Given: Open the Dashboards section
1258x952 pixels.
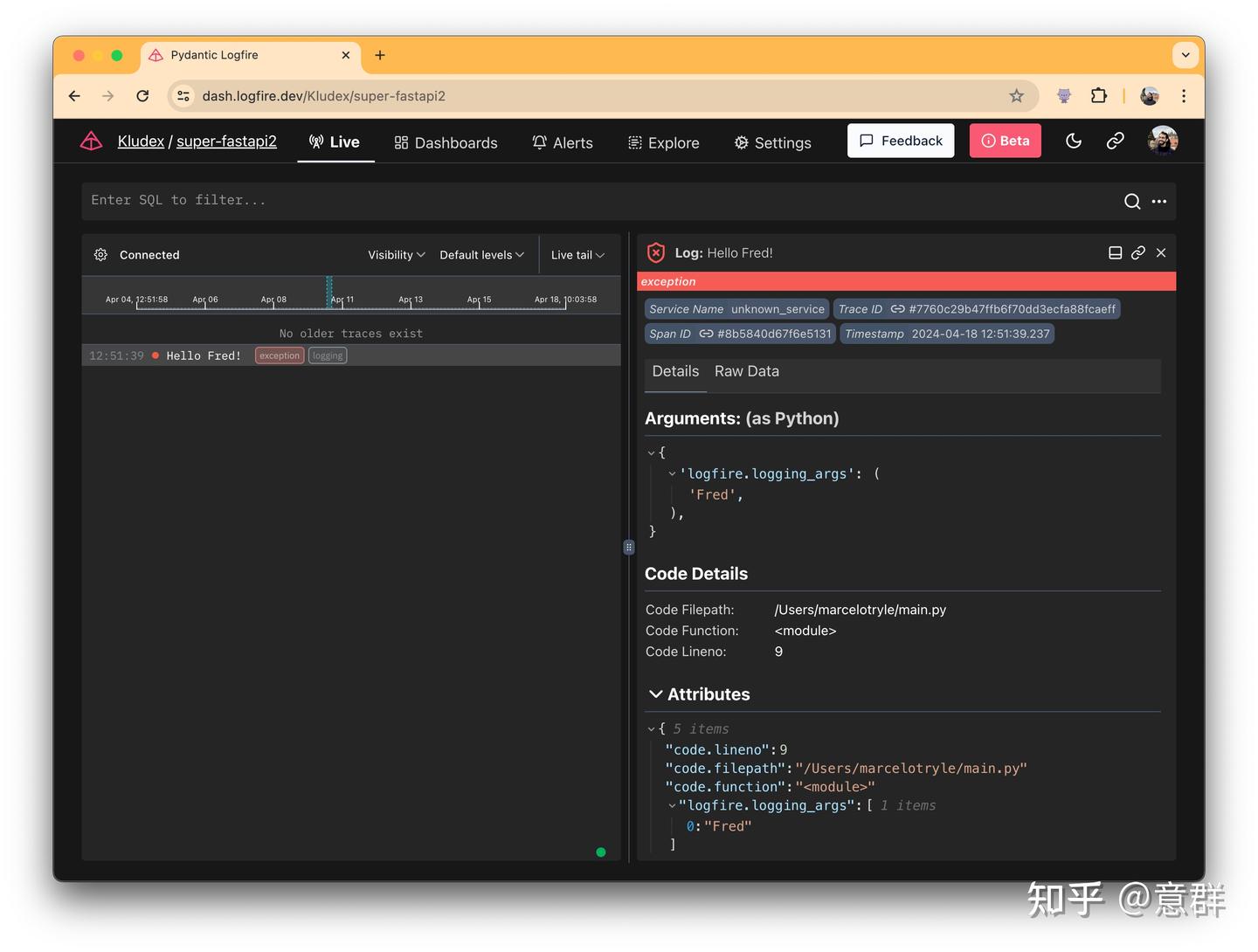Looking at the screenshot, I should click(x=446, y=142).
